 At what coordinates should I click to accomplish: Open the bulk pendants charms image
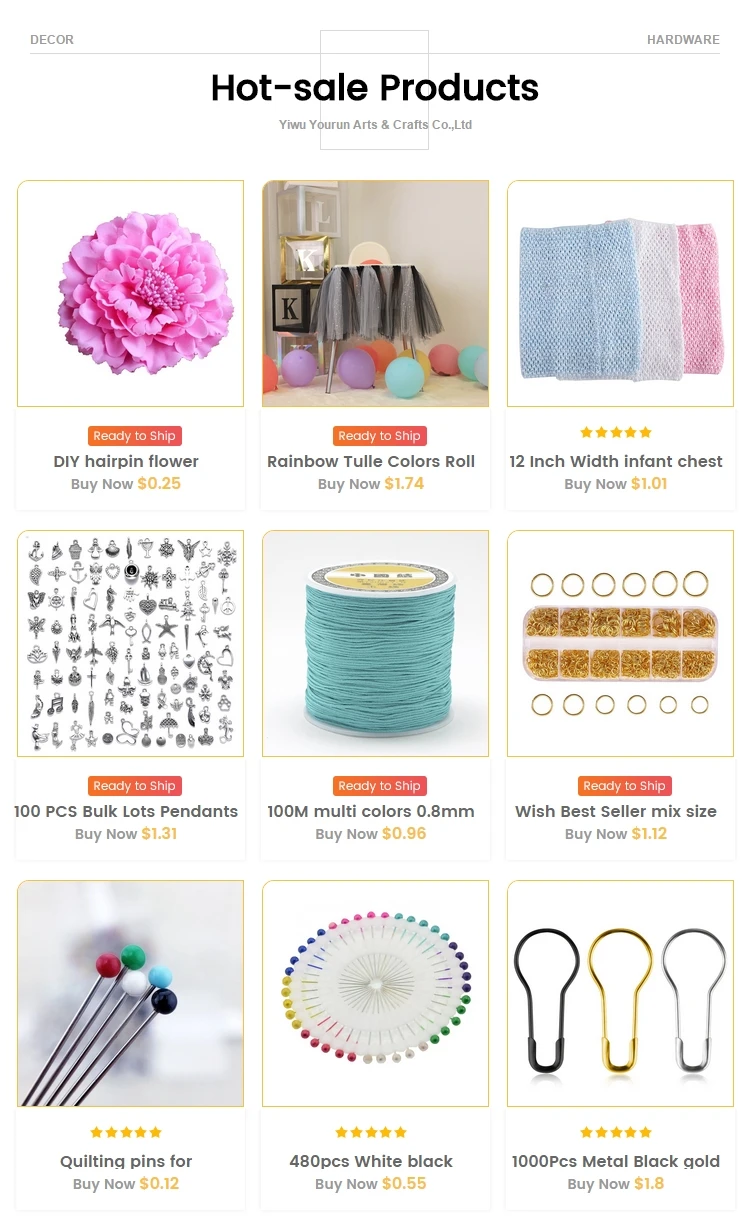pos(131,644)
